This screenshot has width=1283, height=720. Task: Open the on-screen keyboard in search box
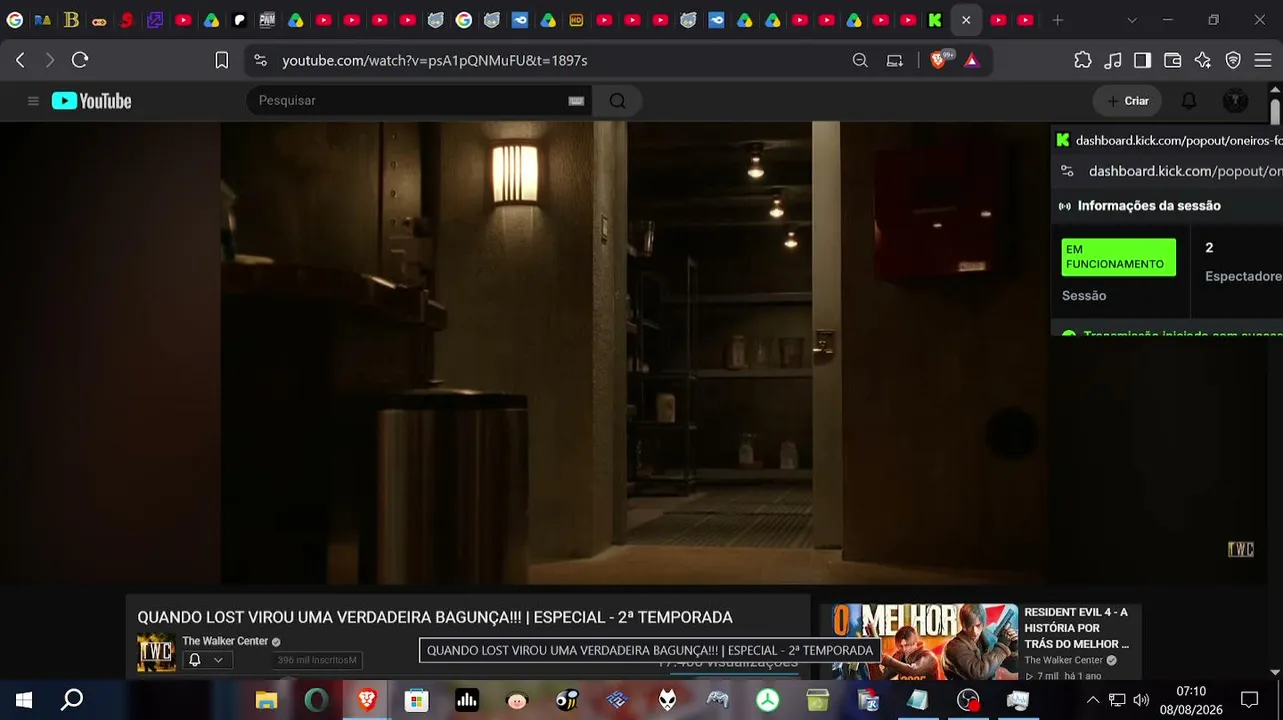[576, 101]
